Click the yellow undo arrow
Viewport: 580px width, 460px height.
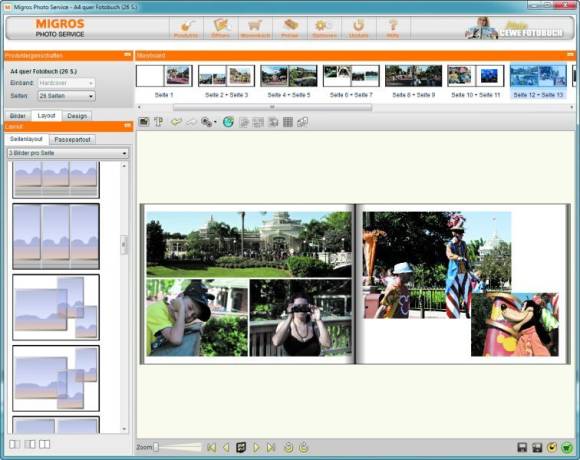[x=176, y=121]
